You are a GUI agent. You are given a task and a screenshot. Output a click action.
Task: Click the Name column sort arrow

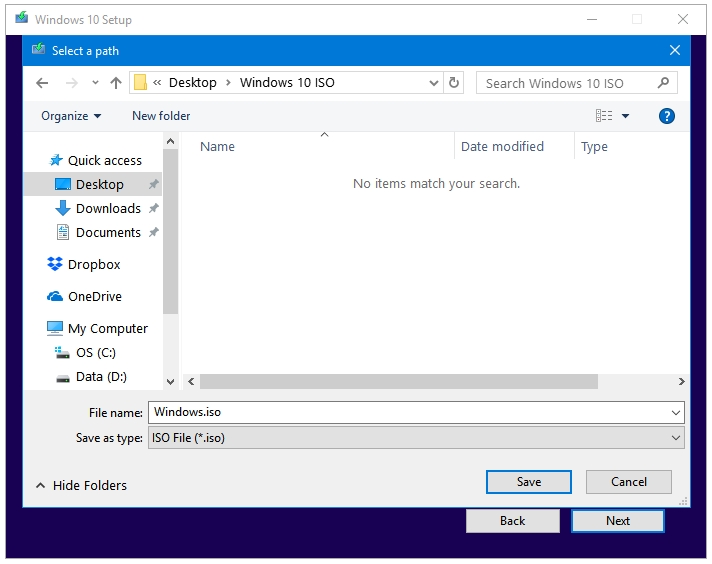click(324, 134)
